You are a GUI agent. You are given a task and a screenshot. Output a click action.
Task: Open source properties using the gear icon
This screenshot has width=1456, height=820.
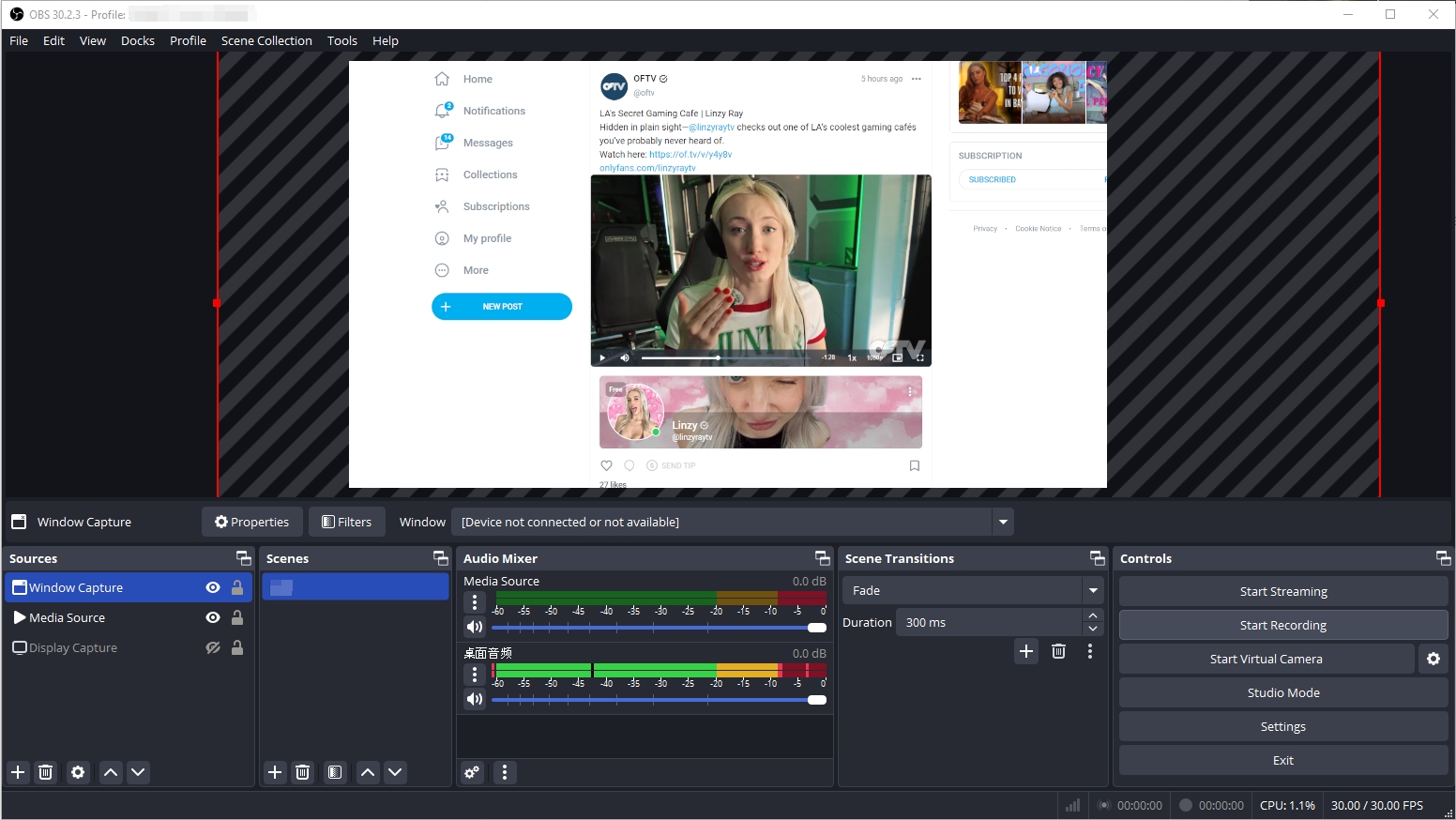click(78, 772)
